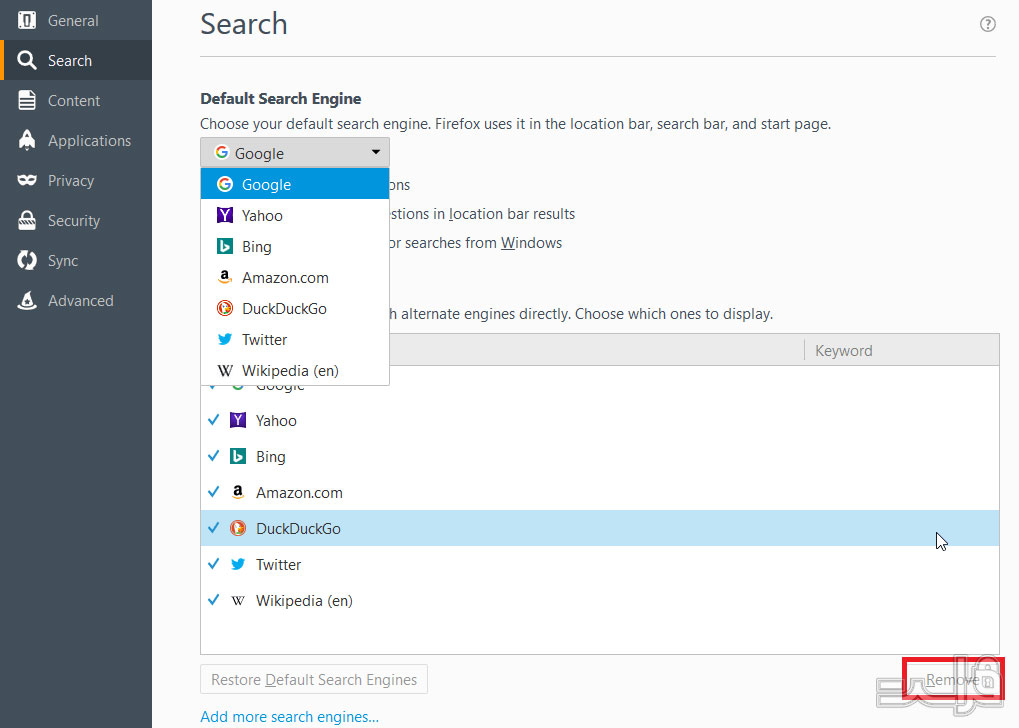
Task: Click the Content page icon in sidebar
Action: [27, 100]
